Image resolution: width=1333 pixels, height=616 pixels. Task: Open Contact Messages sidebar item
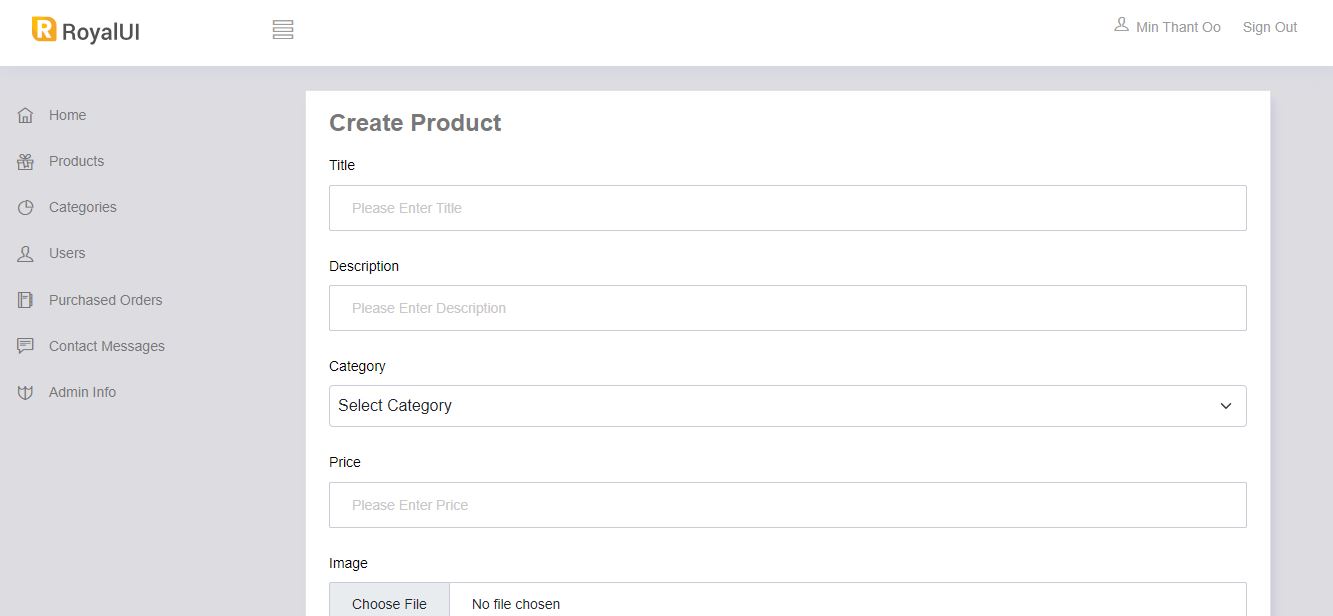[107, 346]
